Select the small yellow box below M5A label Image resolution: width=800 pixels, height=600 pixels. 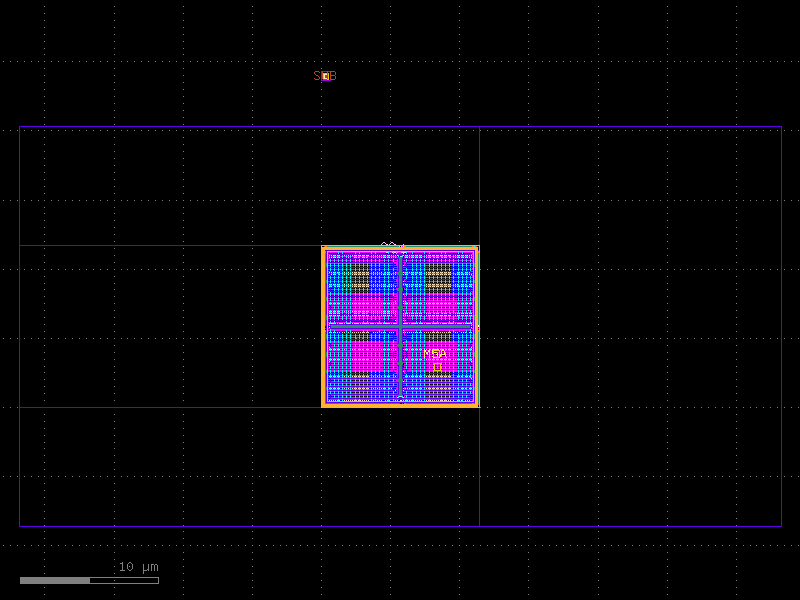coord(437,366)
